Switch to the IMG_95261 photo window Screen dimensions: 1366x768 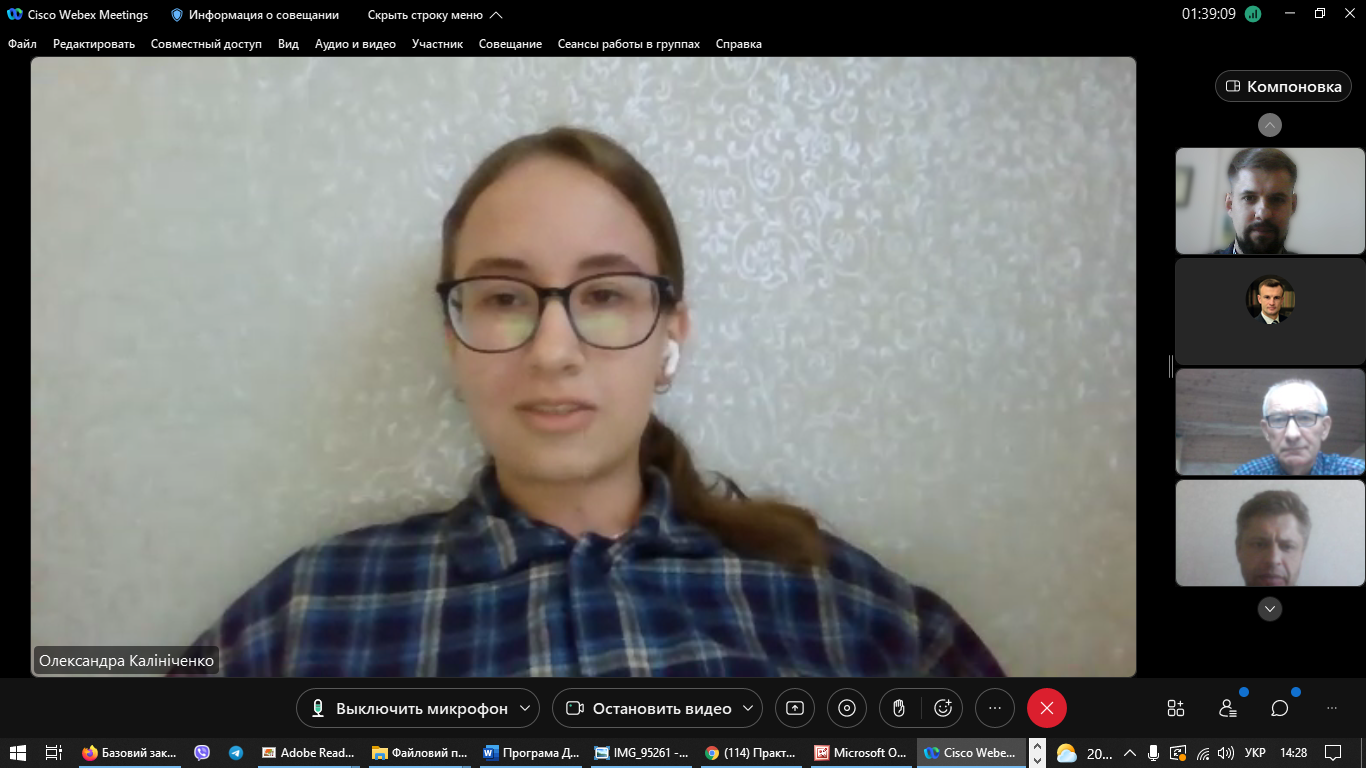pyautogui.click(x=642, y=753)
